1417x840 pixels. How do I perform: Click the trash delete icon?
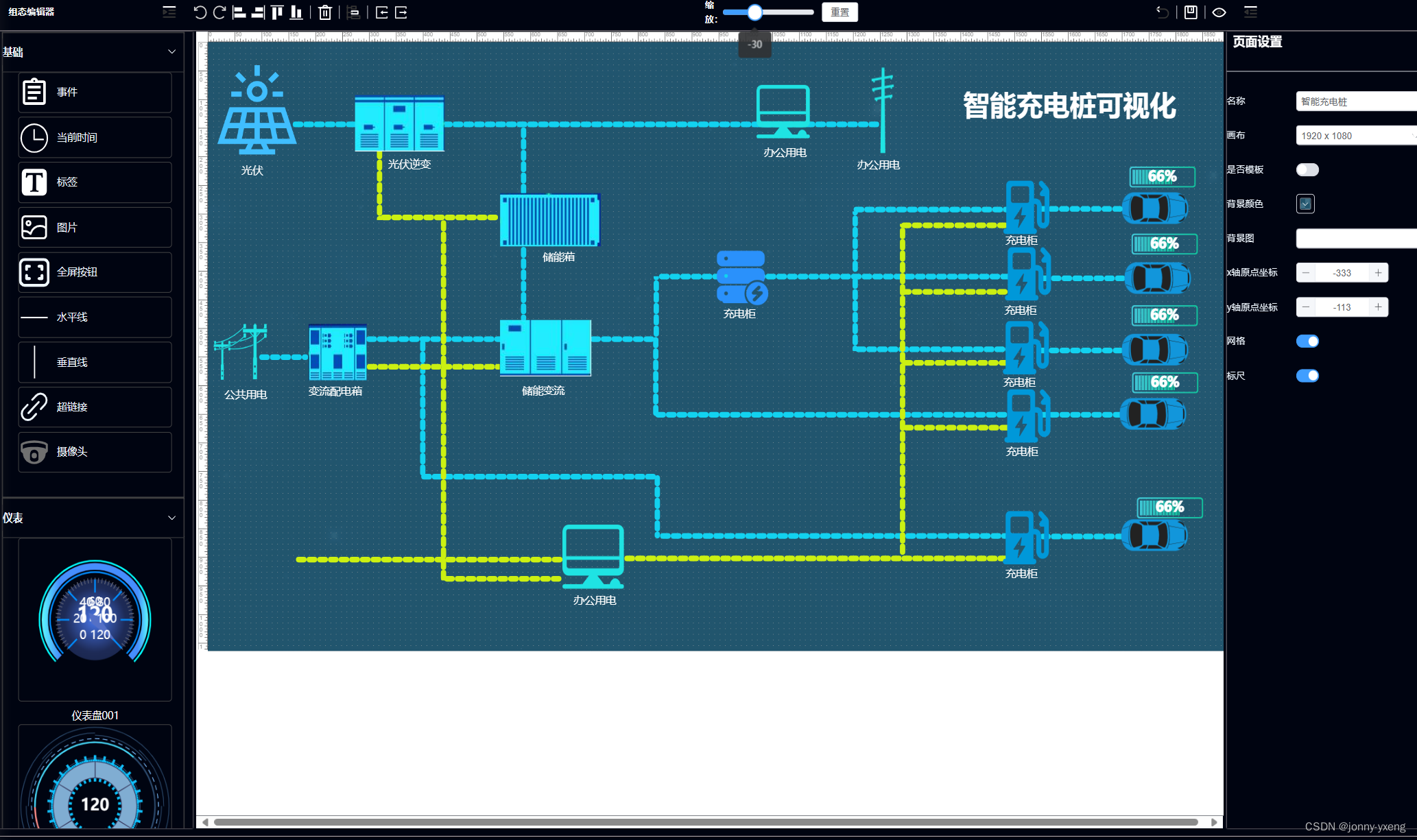(x=325, y=12)
